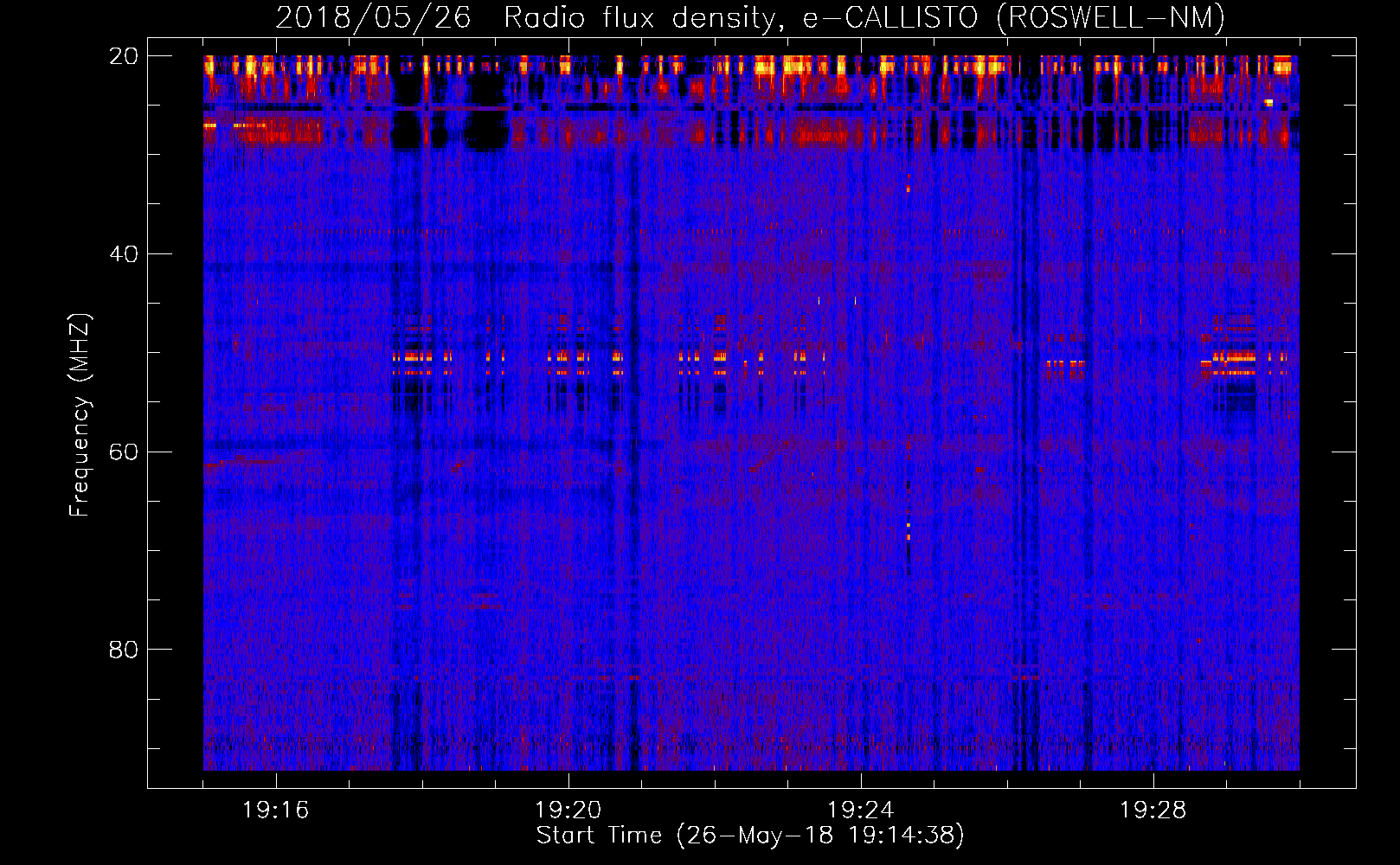The image size is (1400, 865).
Task: Click the '19:16' time axis label
Action: pyautogui.click(x=276, y=811)
